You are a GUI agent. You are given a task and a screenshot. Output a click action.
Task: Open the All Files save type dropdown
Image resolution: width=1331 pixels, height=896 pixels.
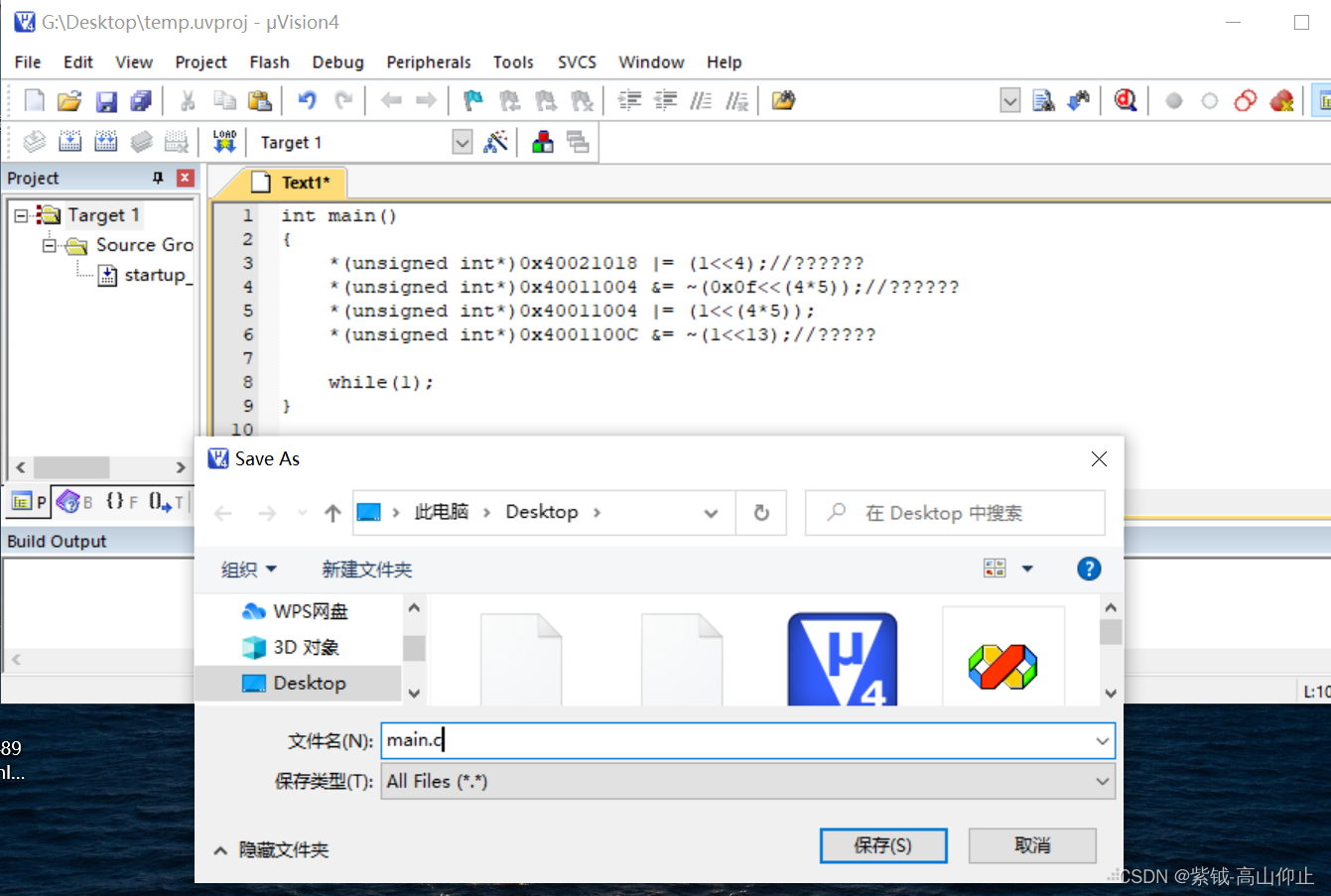[1101, 781]
